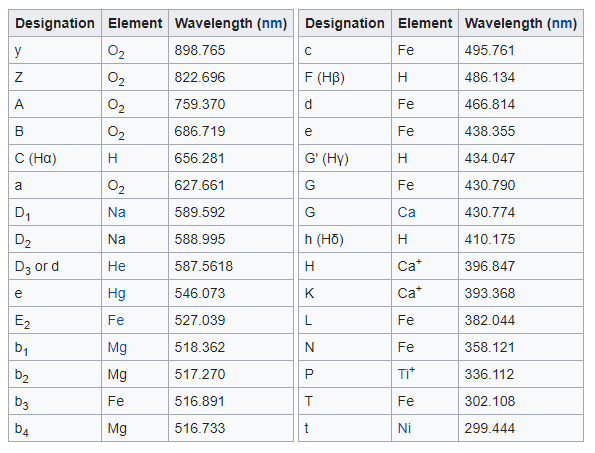Select the wavelength value 516.891

tap(200, 401)
